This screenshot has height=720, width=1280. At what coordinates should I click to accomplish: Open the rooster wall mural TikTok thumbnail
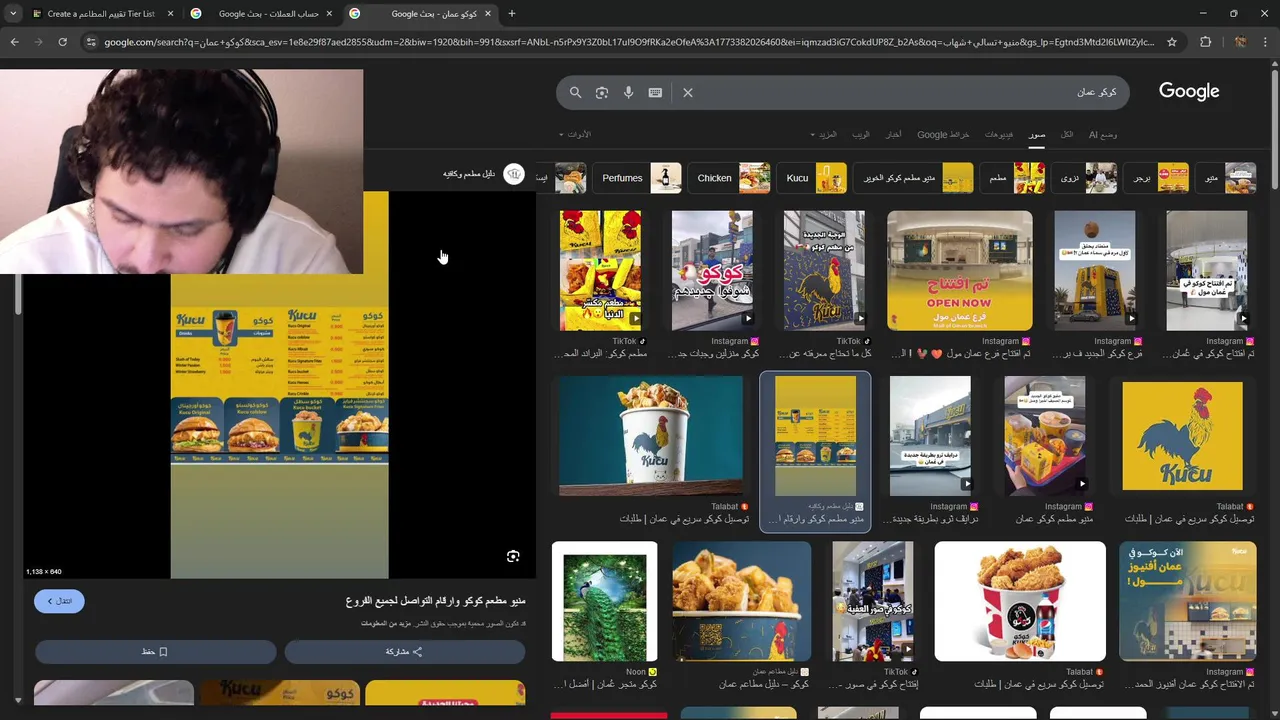824,270
